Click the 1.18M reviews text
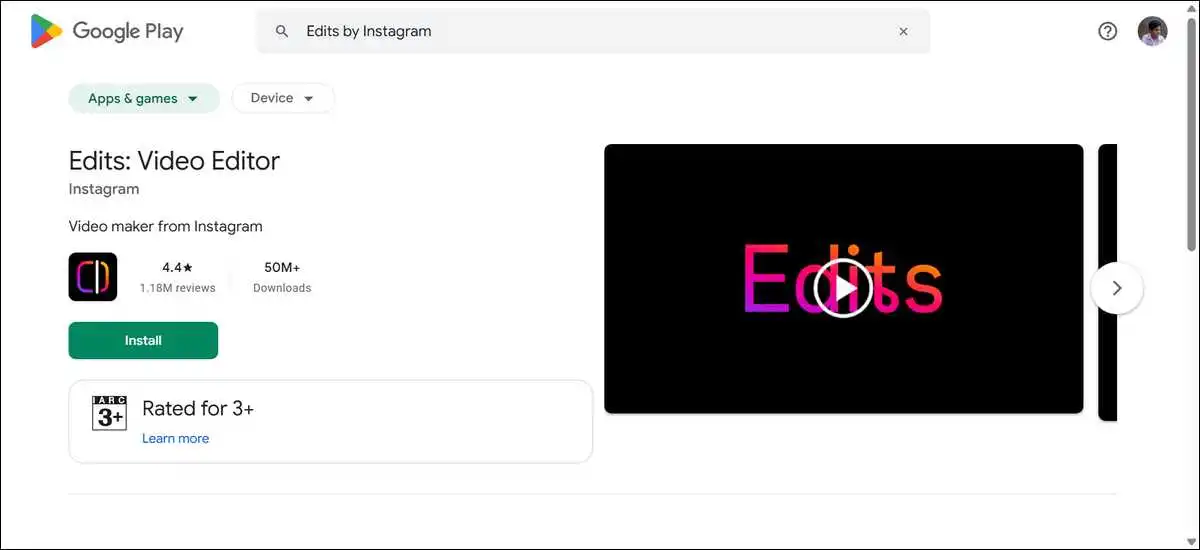The image size is (1200, 550). coord(178,288)
